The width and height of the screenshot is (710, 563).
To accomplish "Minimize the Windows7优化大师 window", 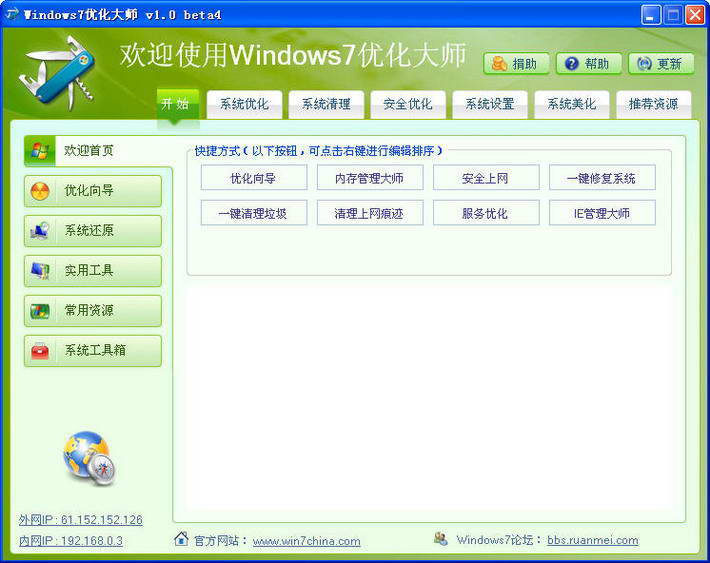I will tap(651, 15).
